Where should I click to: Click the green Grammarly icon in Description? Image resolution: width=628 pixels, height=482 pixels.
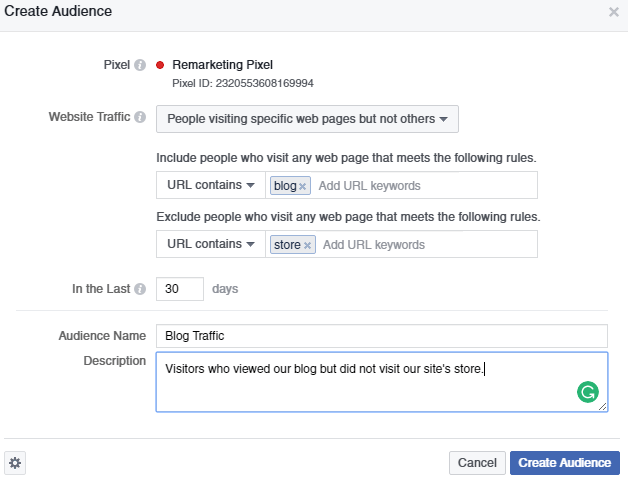(587, 392)
